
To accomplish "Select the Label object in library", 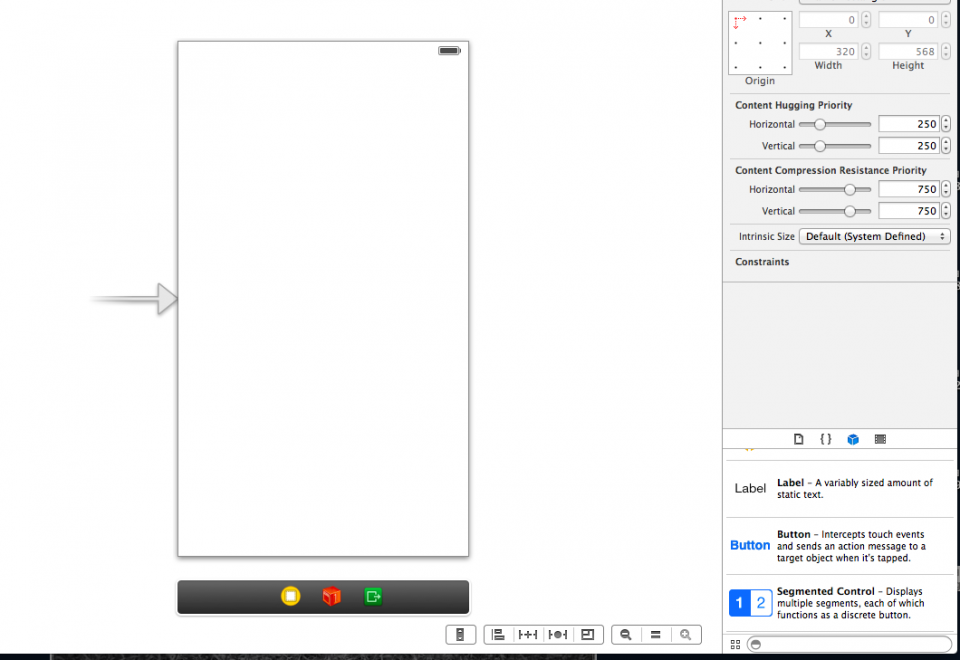I will pyautogui.click(x=839, y=489).
